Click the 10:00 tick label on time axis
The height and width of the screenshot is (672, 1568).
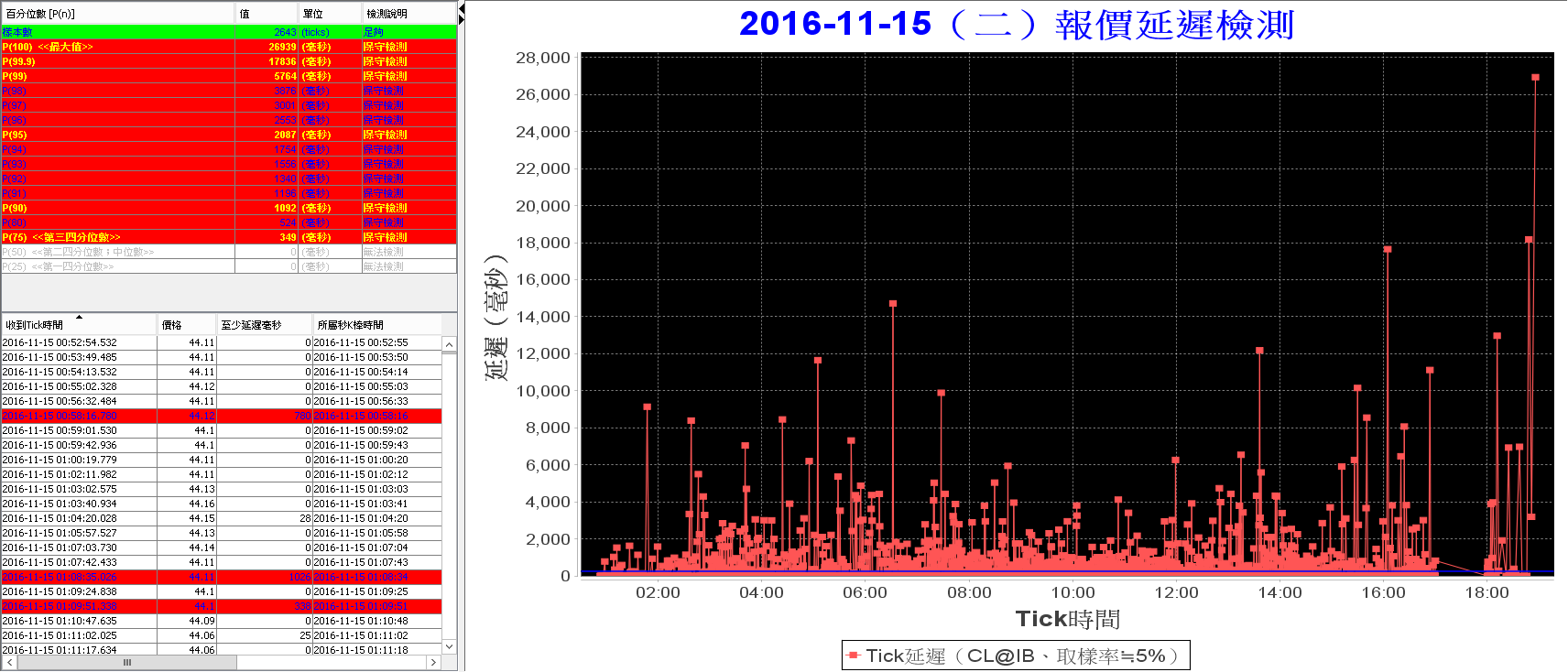[1073, 592]
